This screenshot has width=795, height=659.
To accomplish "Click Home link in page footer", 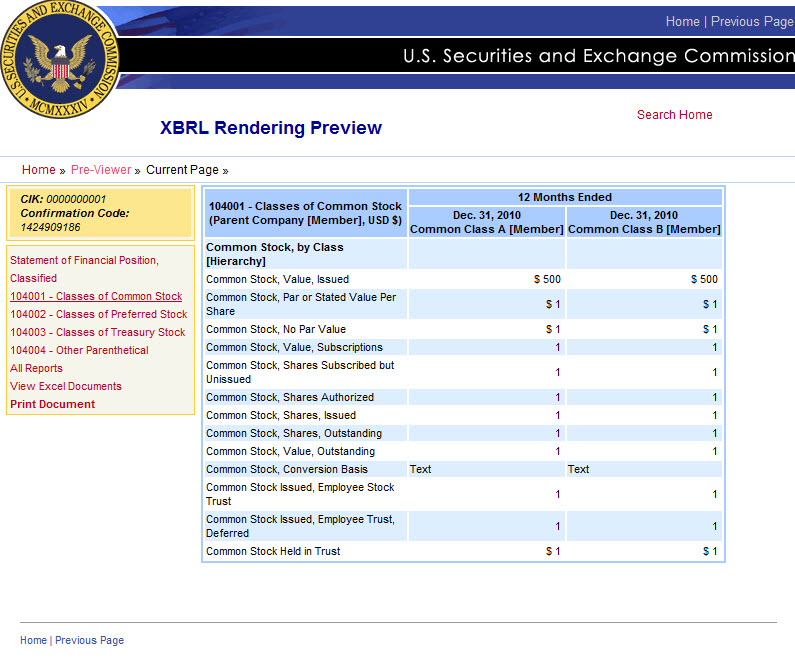I will (33, 640).
